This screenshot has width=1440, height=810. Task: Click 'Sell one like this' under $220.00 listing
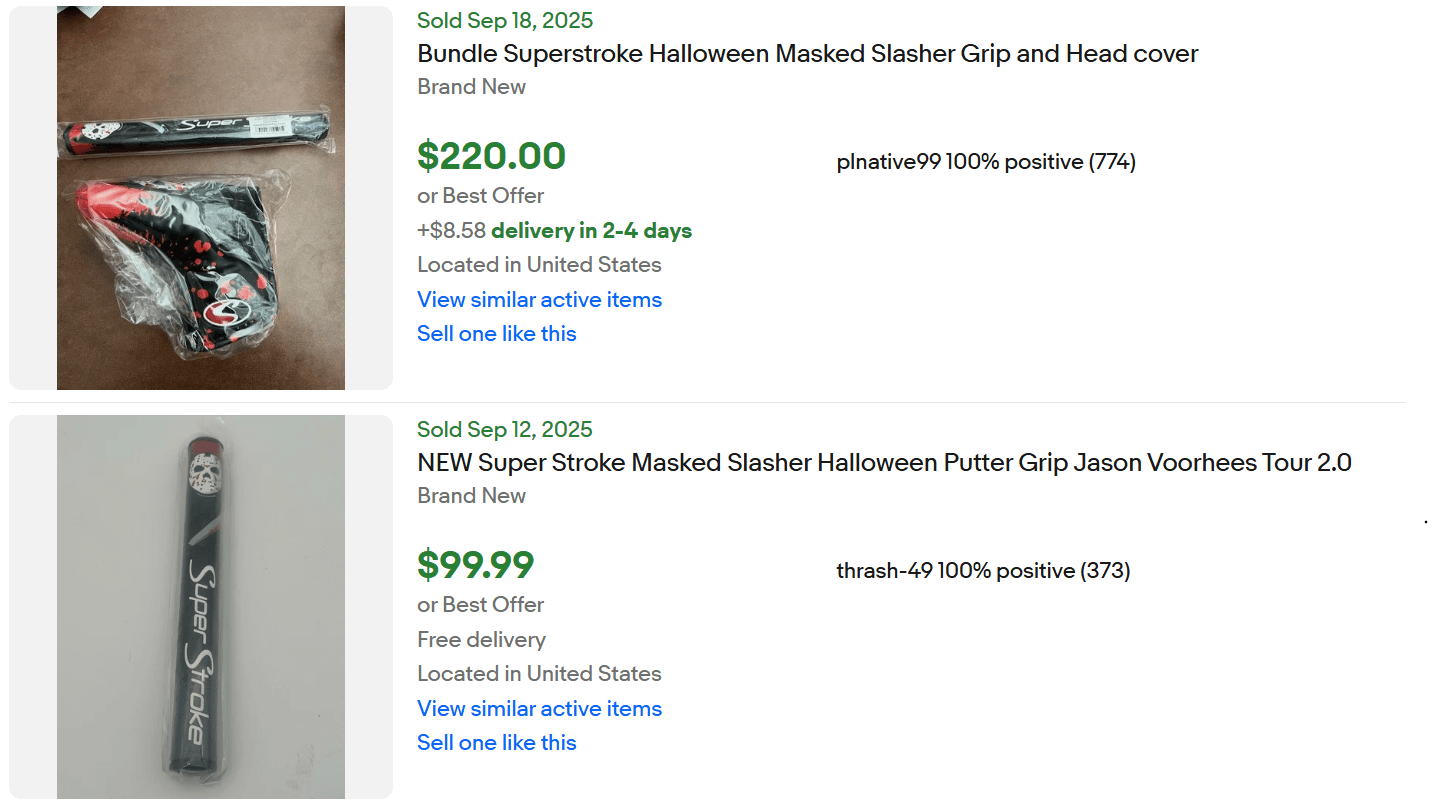tap(496, 334)
